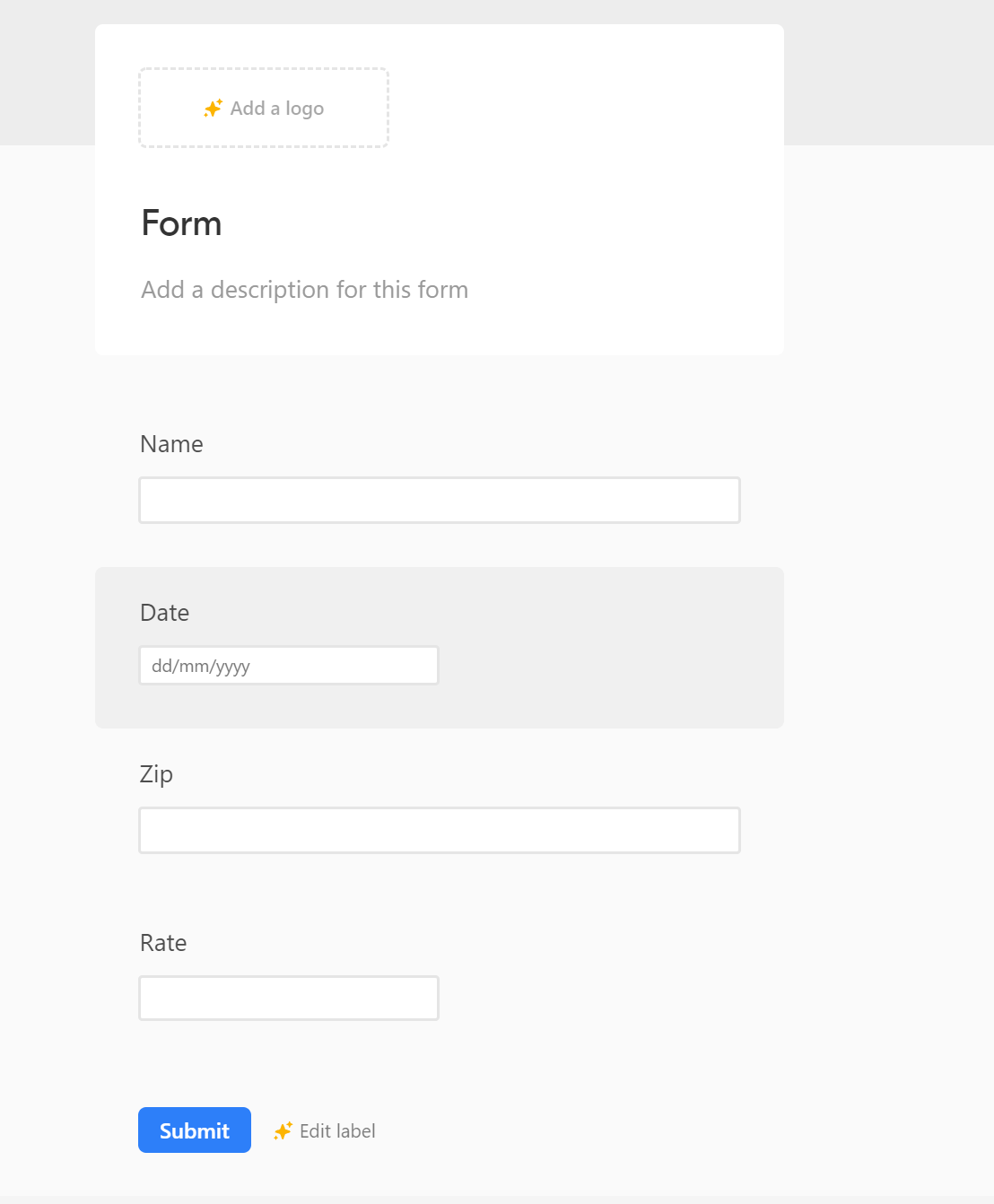994x1204 pixels.
Task: Select the 'Add a logo' text
Action: coord(277,109)
